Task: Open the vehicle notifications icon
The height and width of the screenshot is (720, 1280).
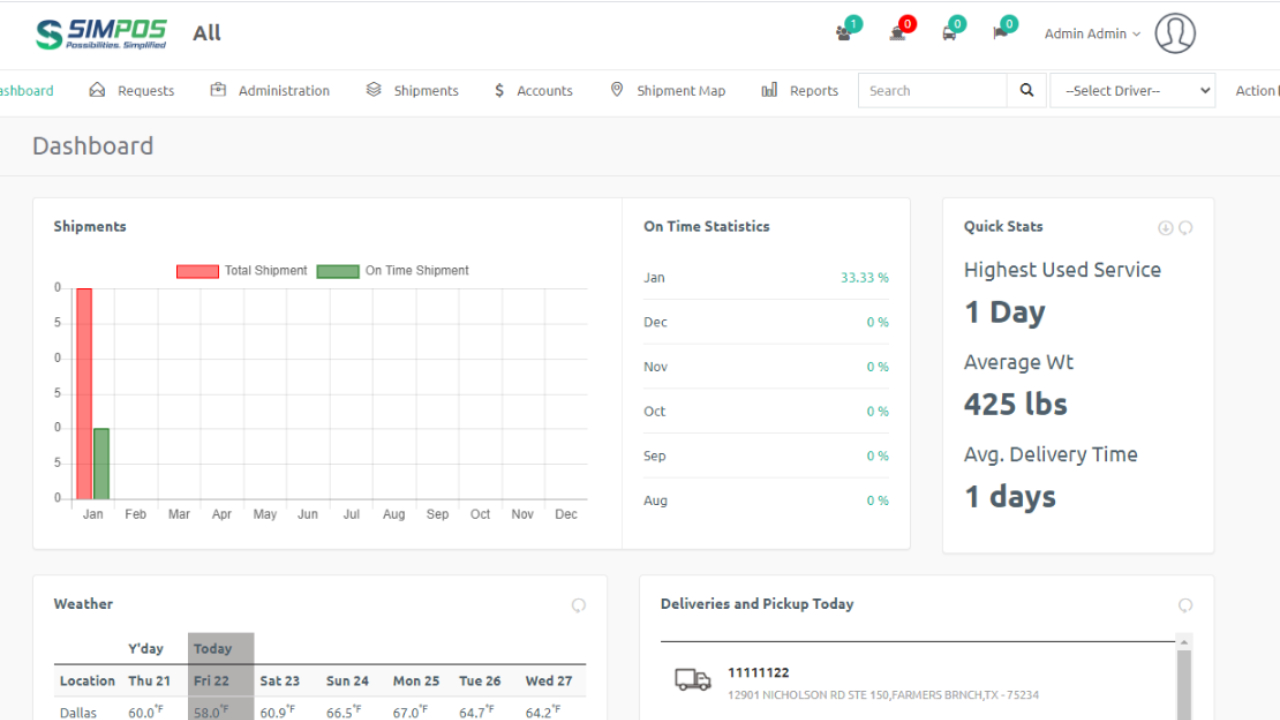Action: coord(950,32)
